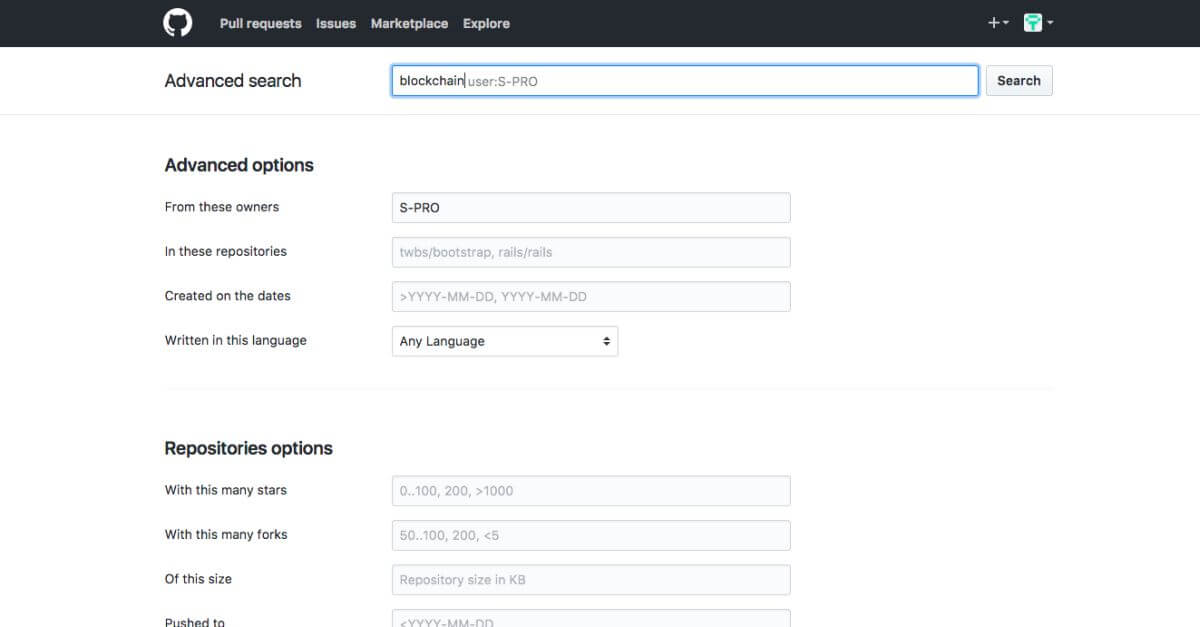Image resolution: width=1200 pixels, height=627 pixels.
Task: Focus the main blockchain search query field
Action: [x=684, y=81]
